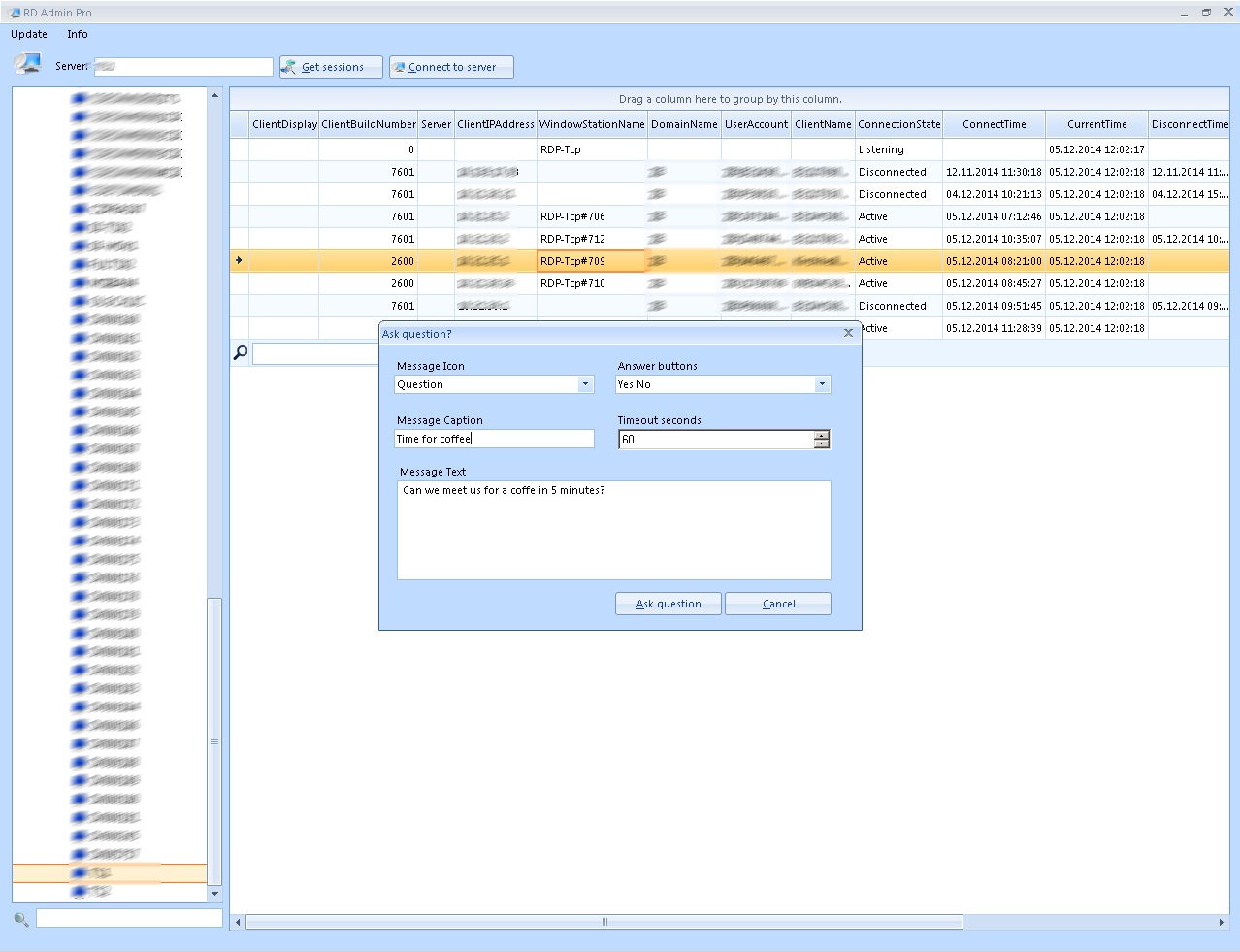
Task: Click the Get sessions button
Action: (332, 67)
